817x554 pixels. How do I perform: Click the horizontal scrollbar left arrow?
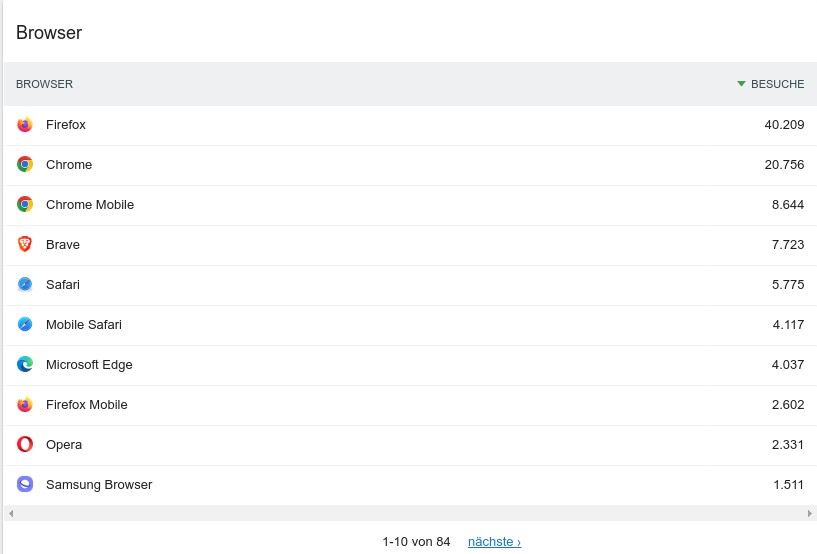click(11, 513)
